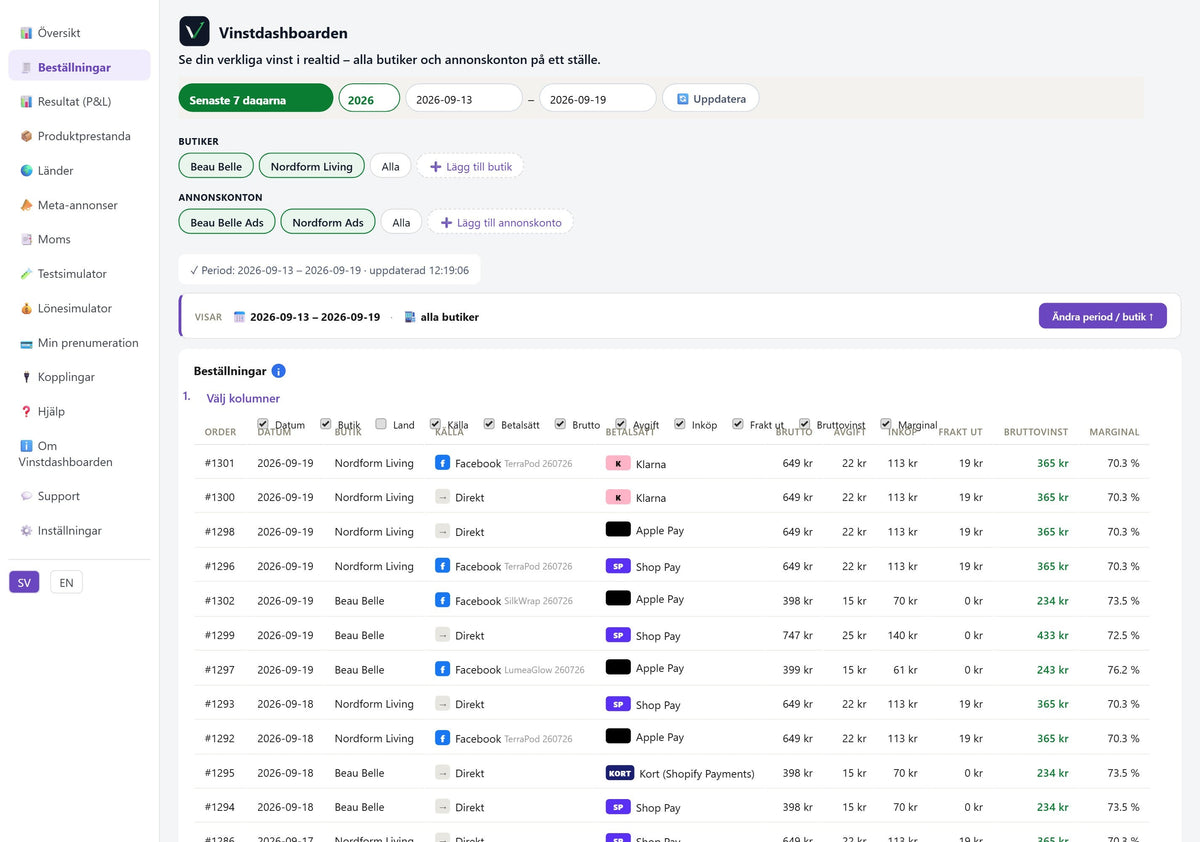1200x842 pixels.
Task: Uncheck the Betalsätt column checkbox
Action: coord(489,424)
